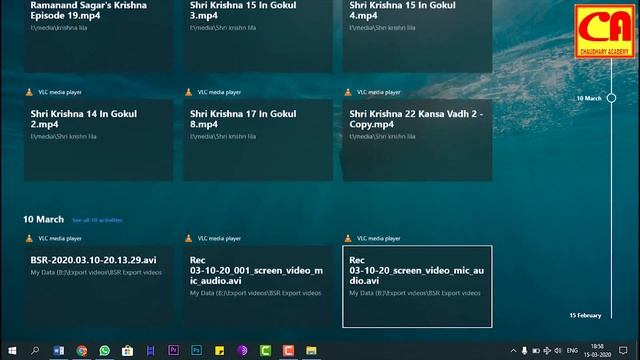This screenshot has height=360, width=640.
Task: Open File Explorer from the taskbar
Action: 311,350
